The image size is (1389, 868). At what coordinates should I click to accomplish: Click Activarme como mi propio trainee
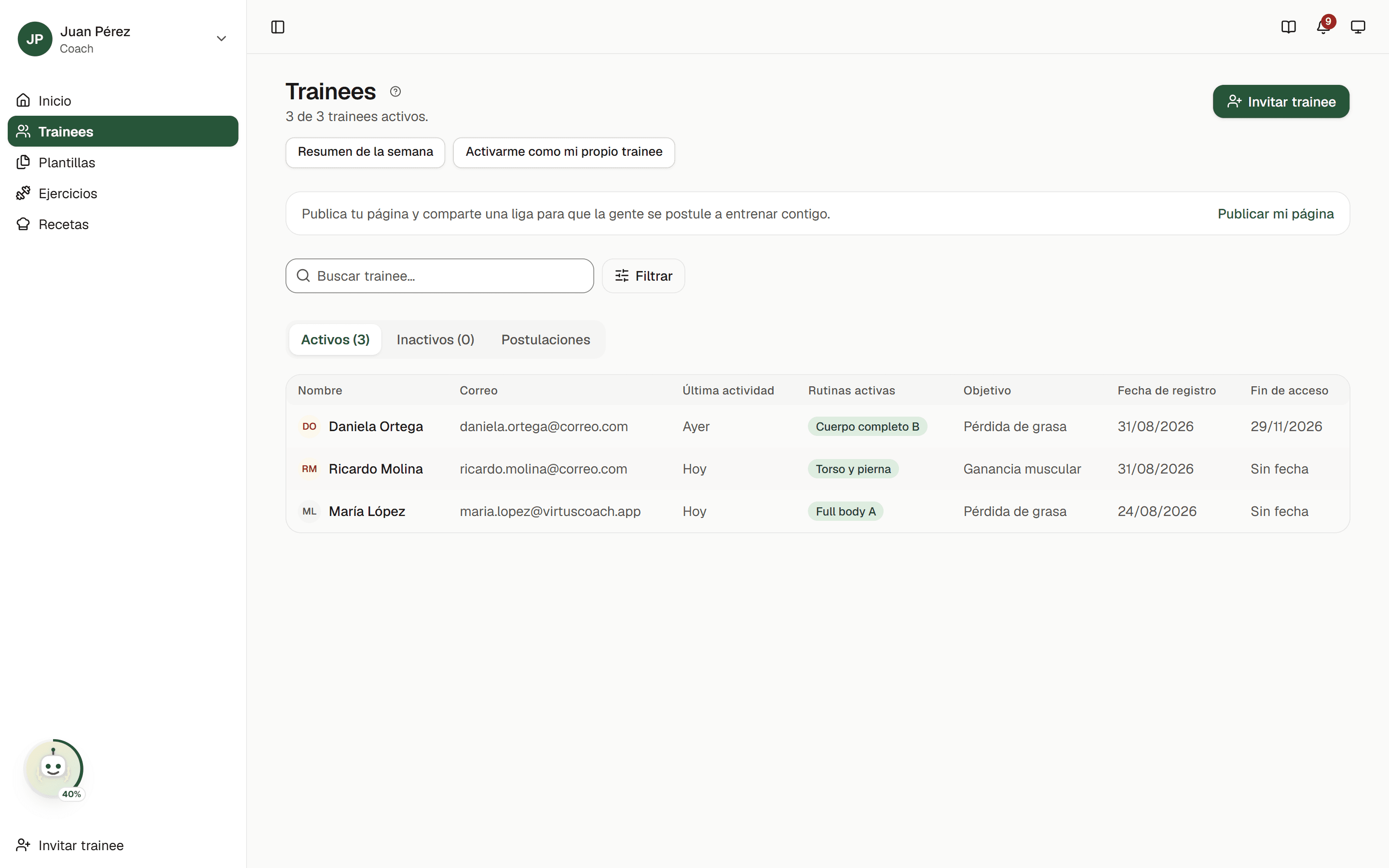[x=564, y=152]
